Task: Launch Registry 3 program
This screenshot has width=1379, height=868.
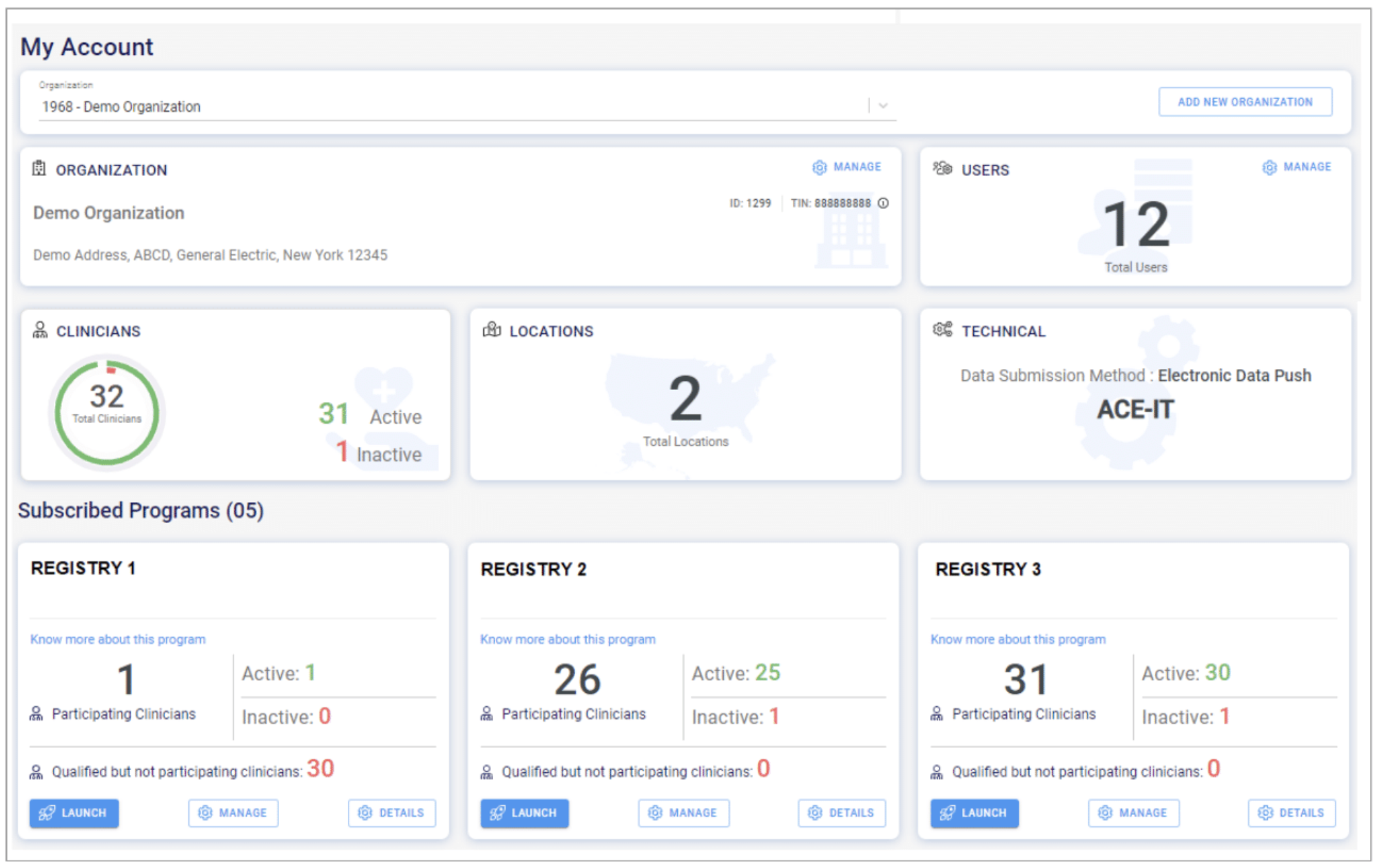Action: (974, 813)
